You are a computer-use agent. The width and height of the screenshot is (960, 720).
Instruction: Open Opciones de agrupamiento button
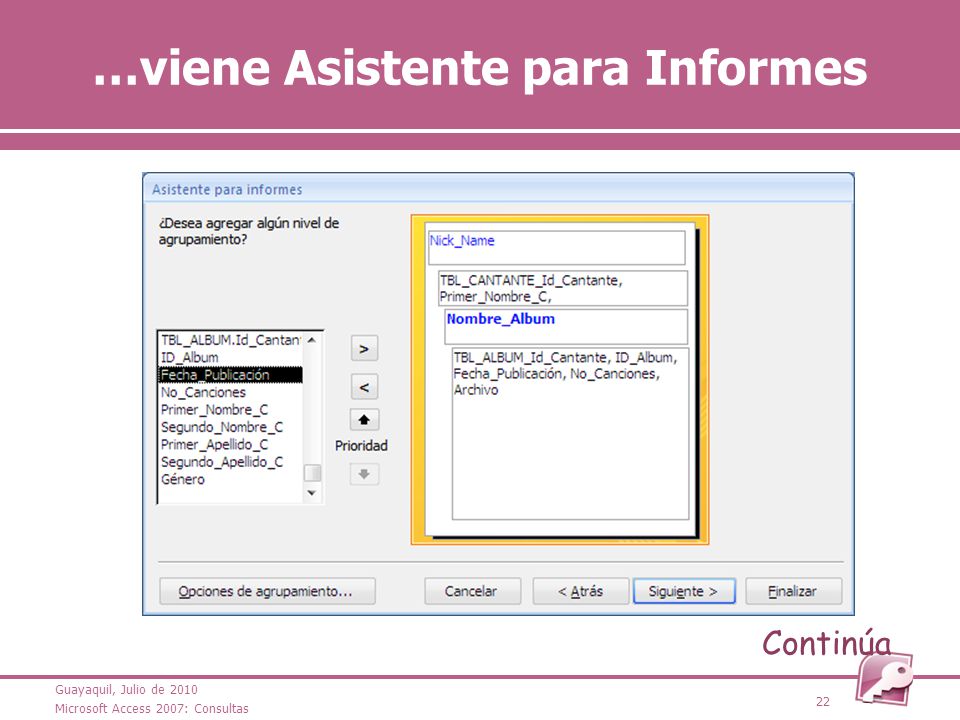point(267,591)
